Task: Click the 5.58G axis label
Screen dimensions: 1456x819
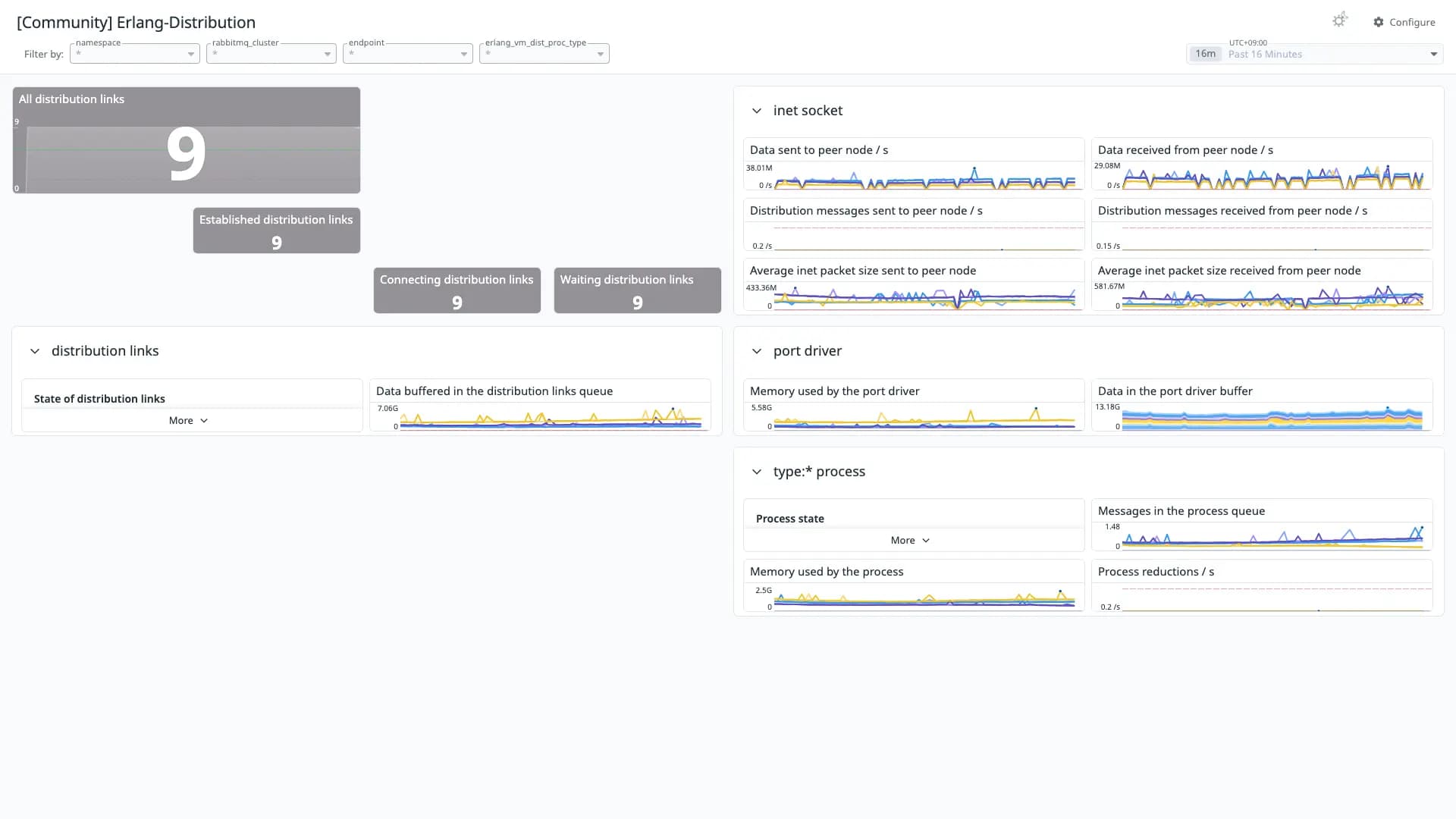Action: pos(761,408)
